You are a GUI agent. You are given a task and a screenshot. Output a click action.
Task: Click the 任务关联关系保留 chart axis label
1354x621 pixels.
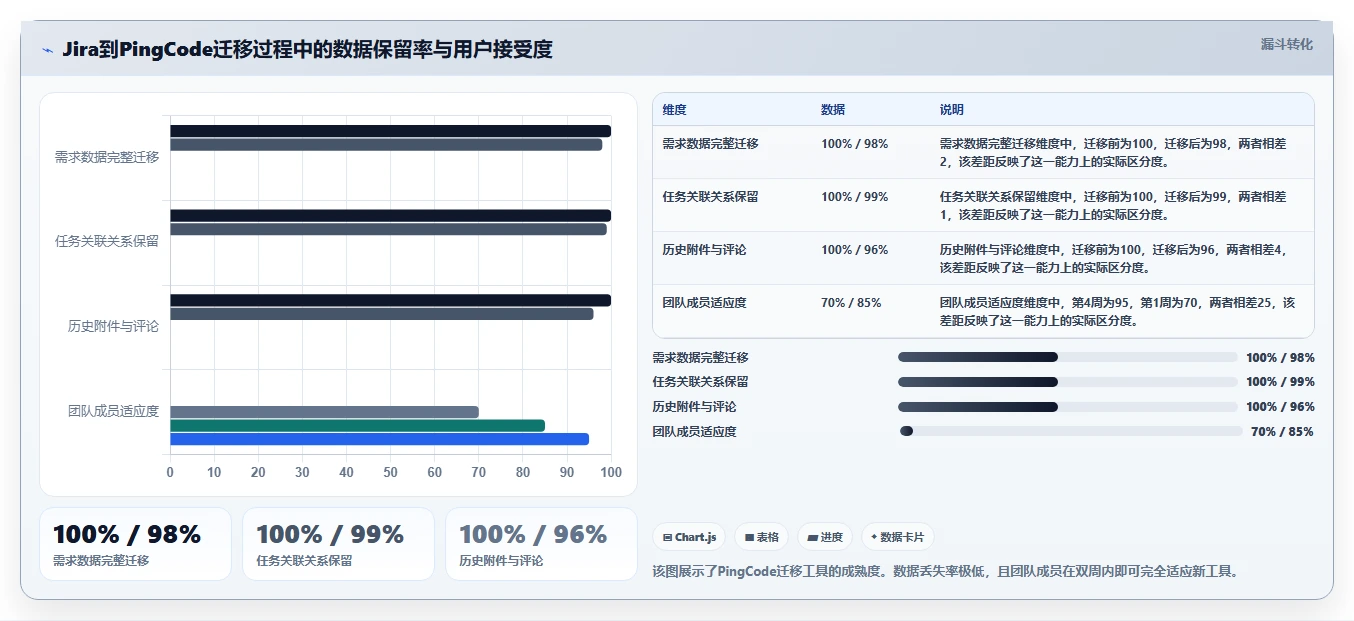[107, 241]
